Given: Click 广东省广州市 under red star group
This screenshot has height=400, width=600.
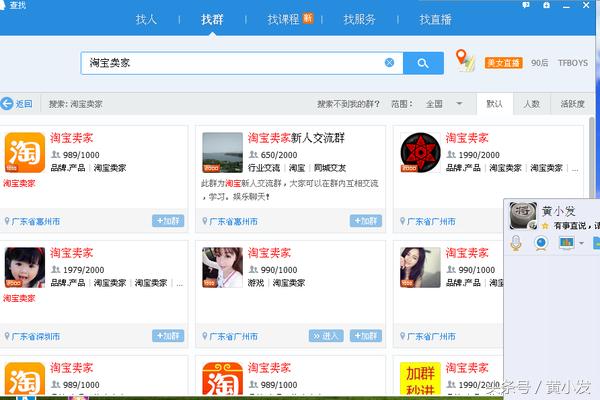Looking at the screenshot, I should (431, 221).
